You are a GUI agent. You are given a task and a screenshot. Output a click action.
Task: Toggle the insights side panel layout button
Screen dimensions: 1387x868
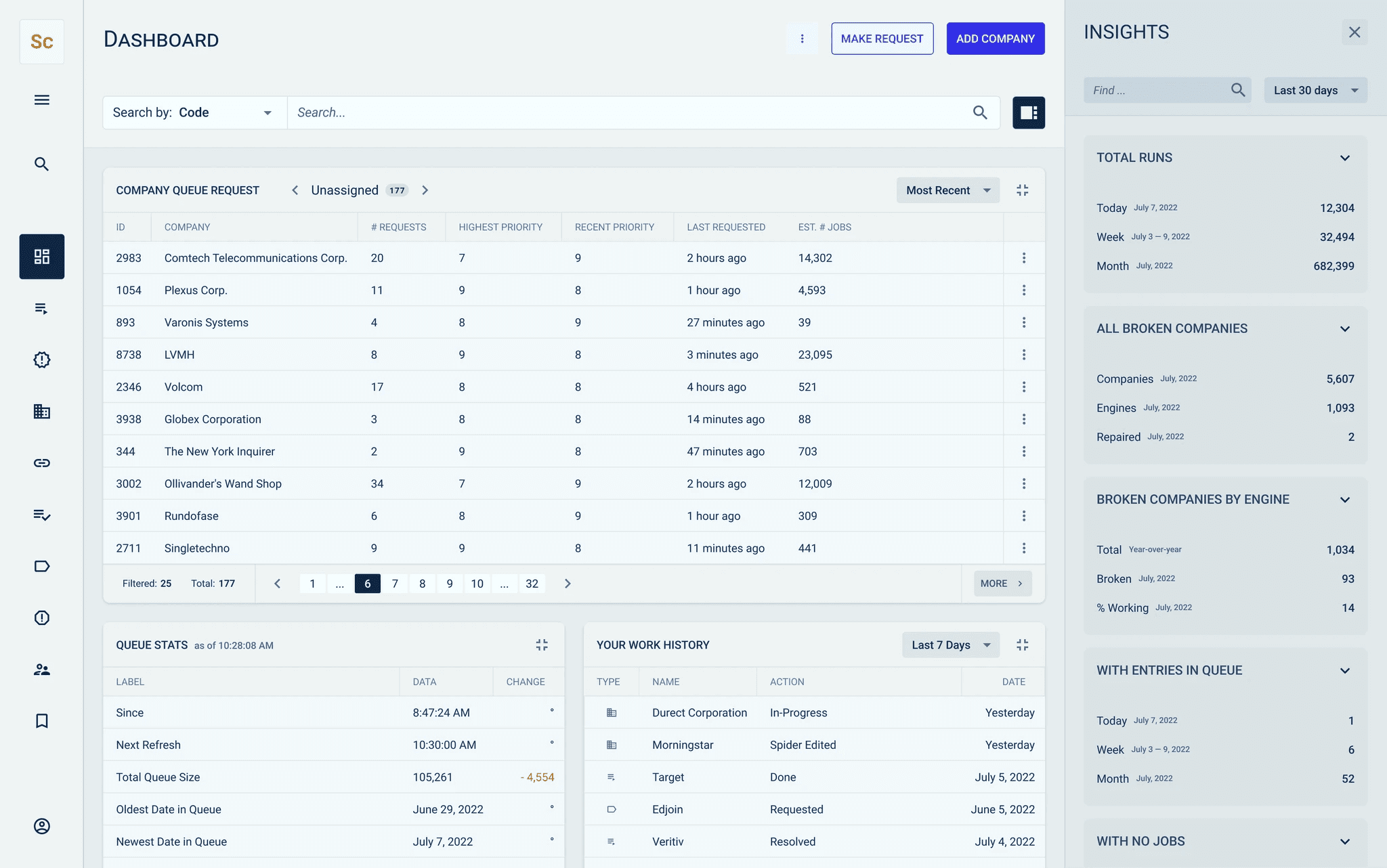[1029, 112]
